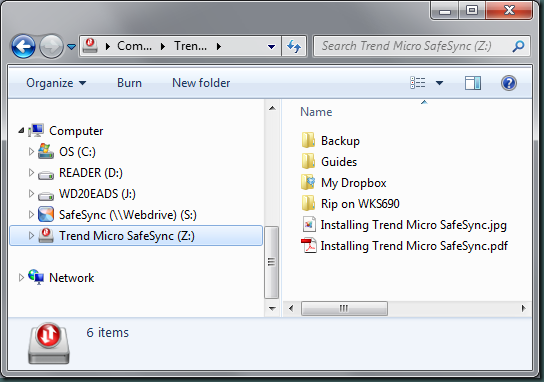Expand the READER (D:) node
Viewport: 544px width, 382px height.
pyautogui.click(x=31, y=172)
